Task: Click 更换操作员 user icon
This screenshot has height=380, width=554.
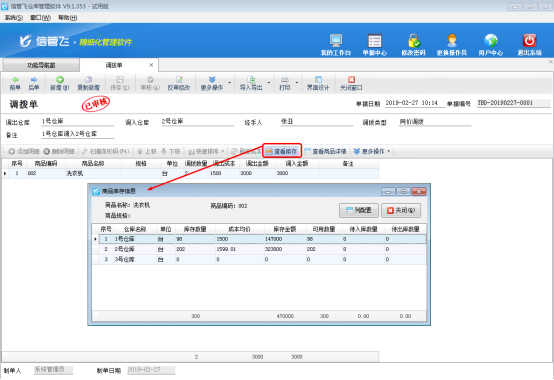Action: pos(452,40)
